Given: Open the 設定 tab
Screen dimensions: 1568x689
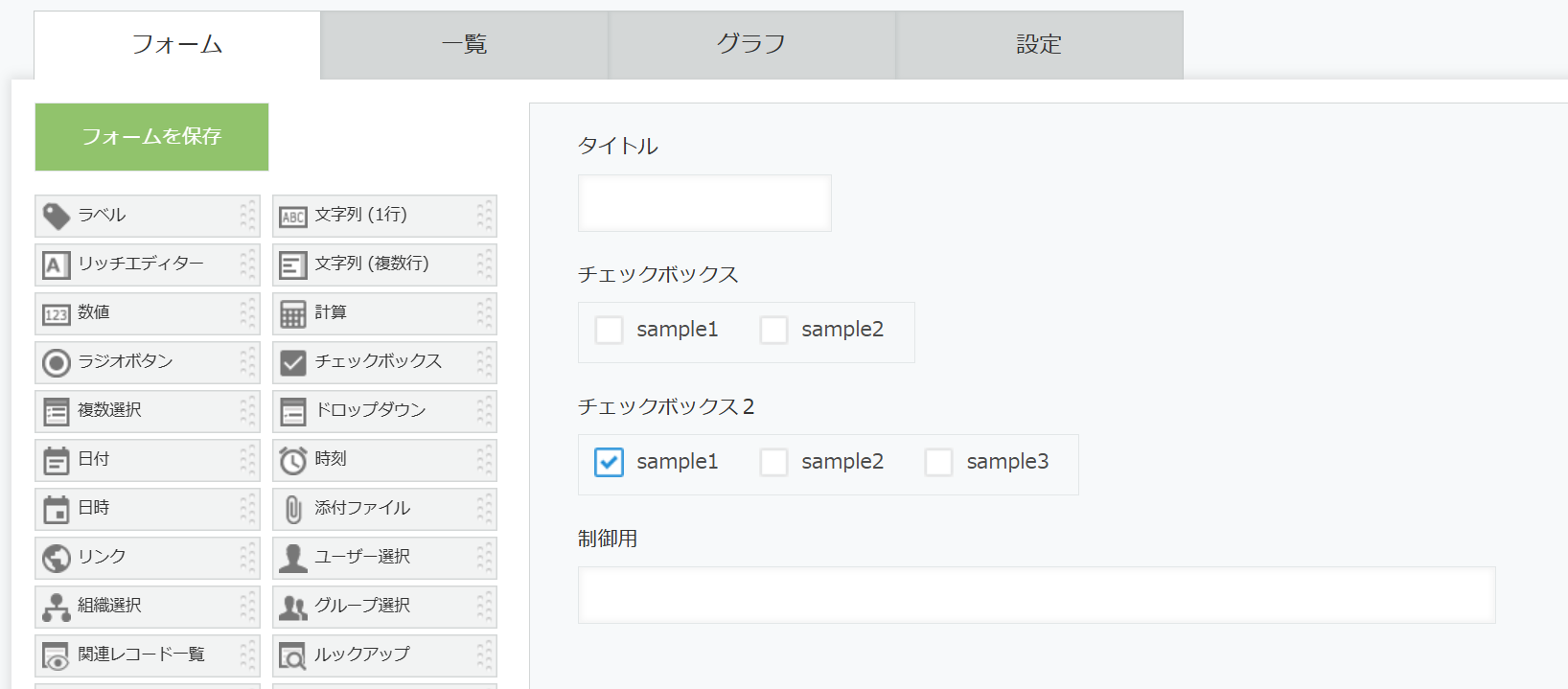Looking at the screenshot, I should (1040, 45).
